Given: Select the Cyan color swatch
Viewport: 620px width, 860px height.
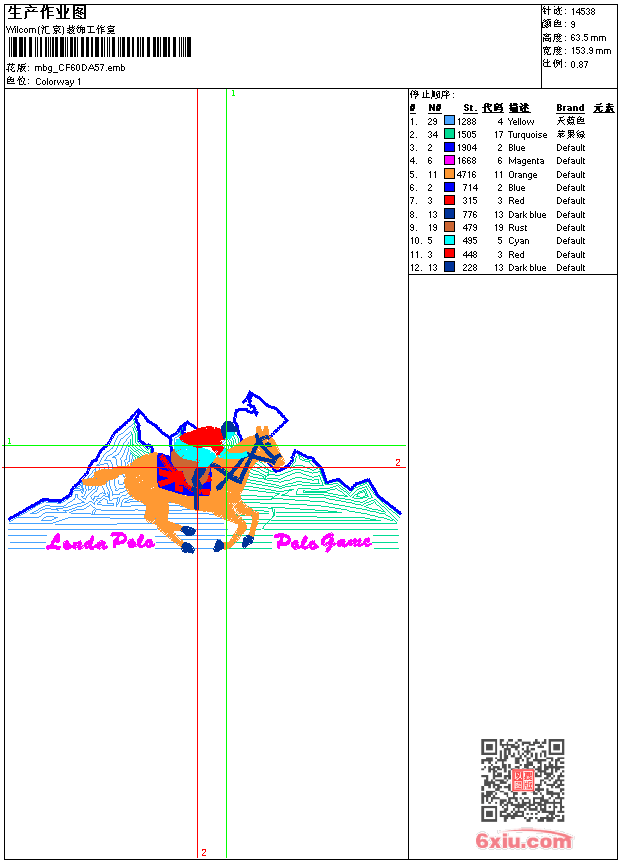Looking at the screenshot, I should (x=449, y=240).
